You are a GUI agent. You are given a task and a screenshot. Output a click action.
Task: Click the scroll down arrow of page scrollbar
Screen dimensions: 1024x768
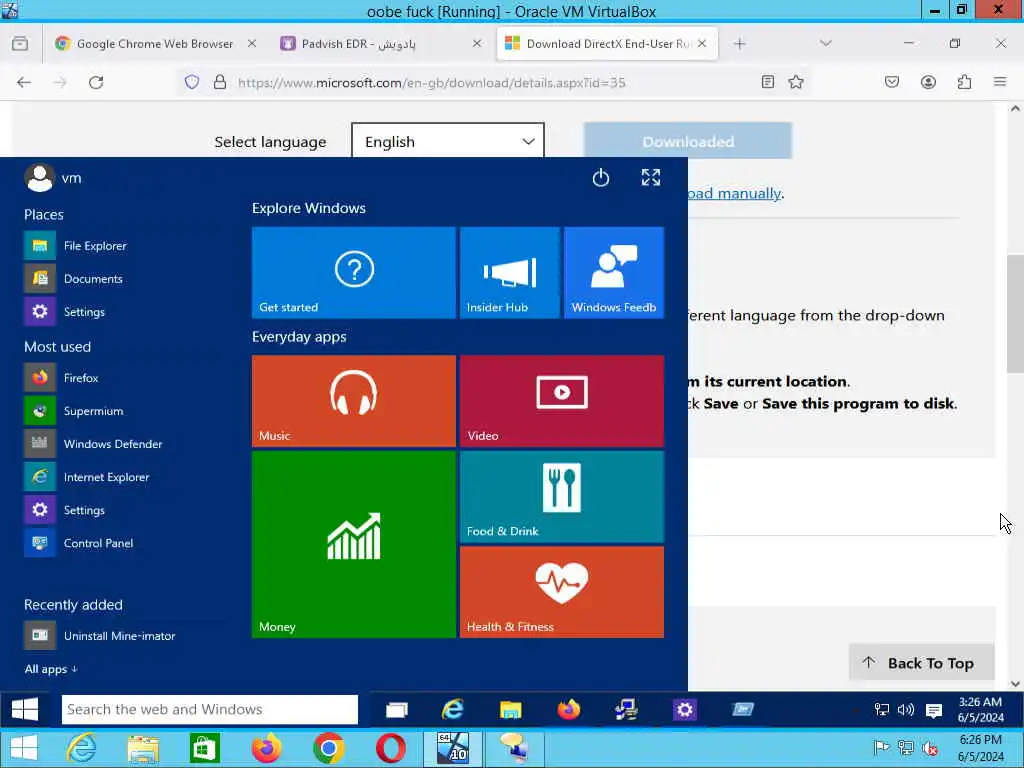[1015, 684]
